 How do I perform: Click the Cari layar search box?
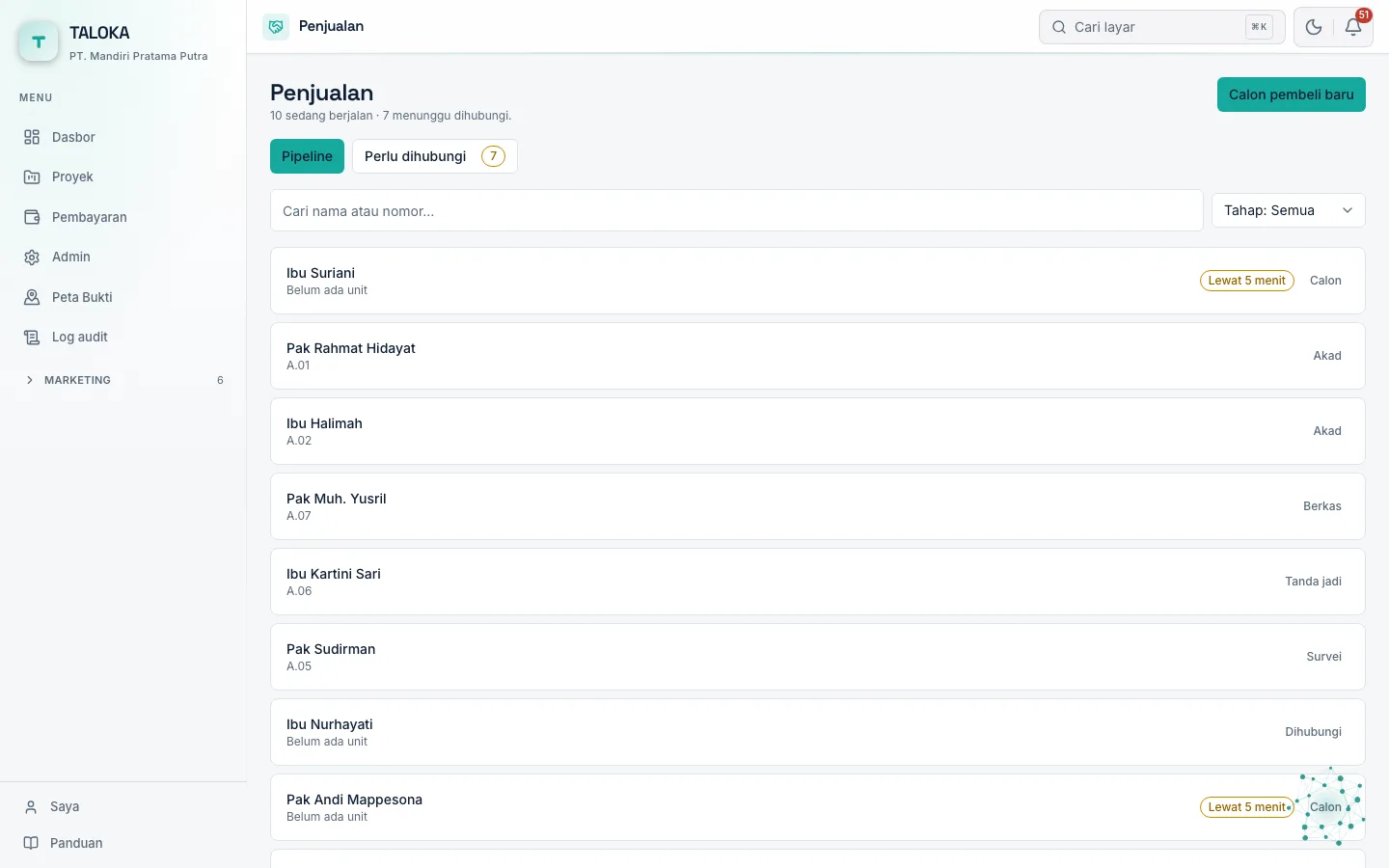[x=1162, y=27]
